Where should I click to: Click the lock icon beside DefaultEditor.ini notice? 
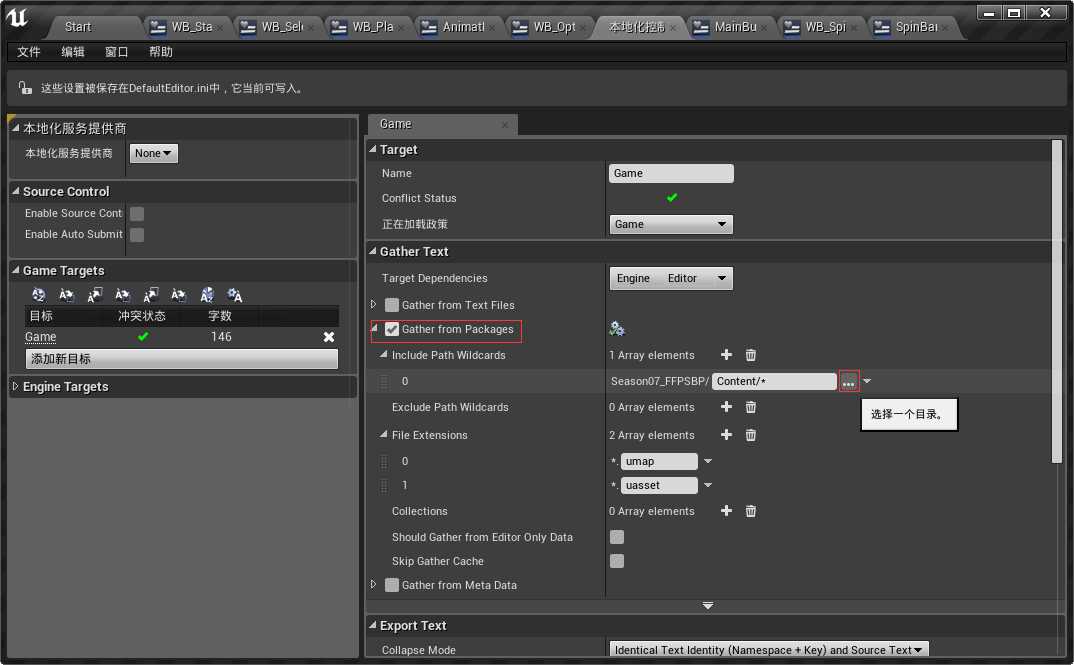[25, 88]
